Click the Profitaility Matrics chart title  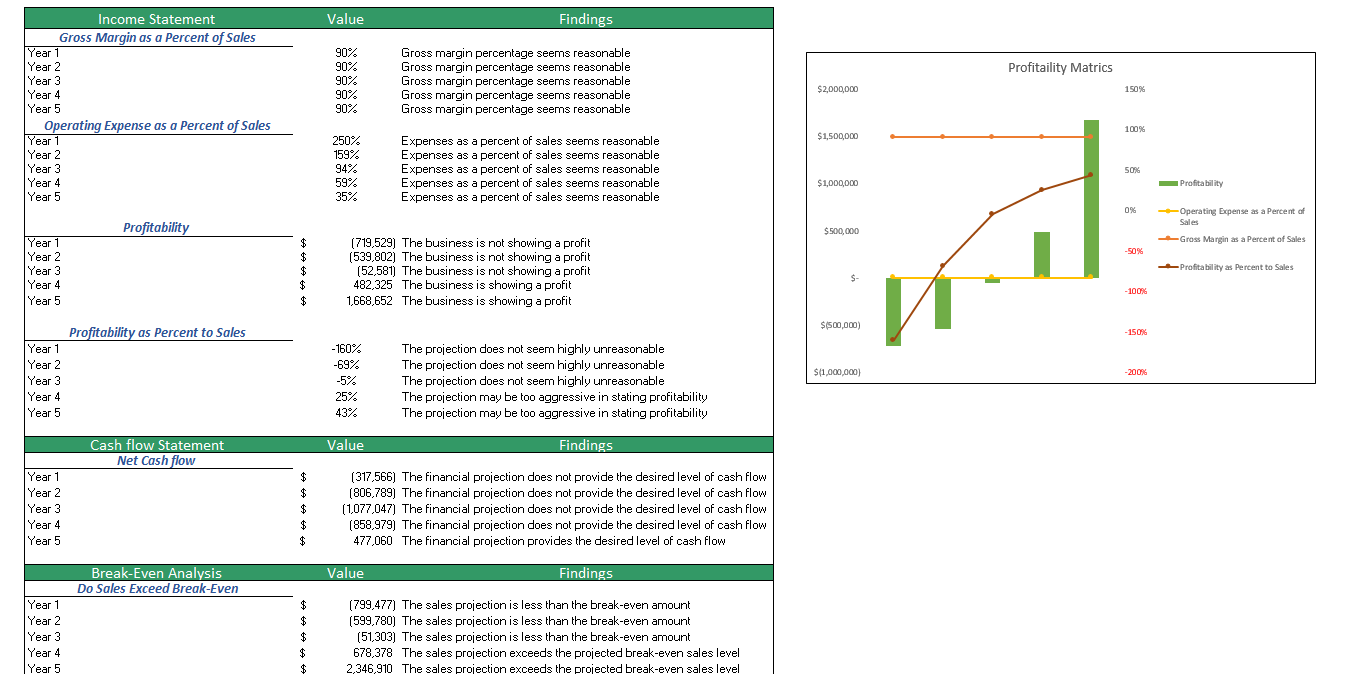pos(1061,67)
